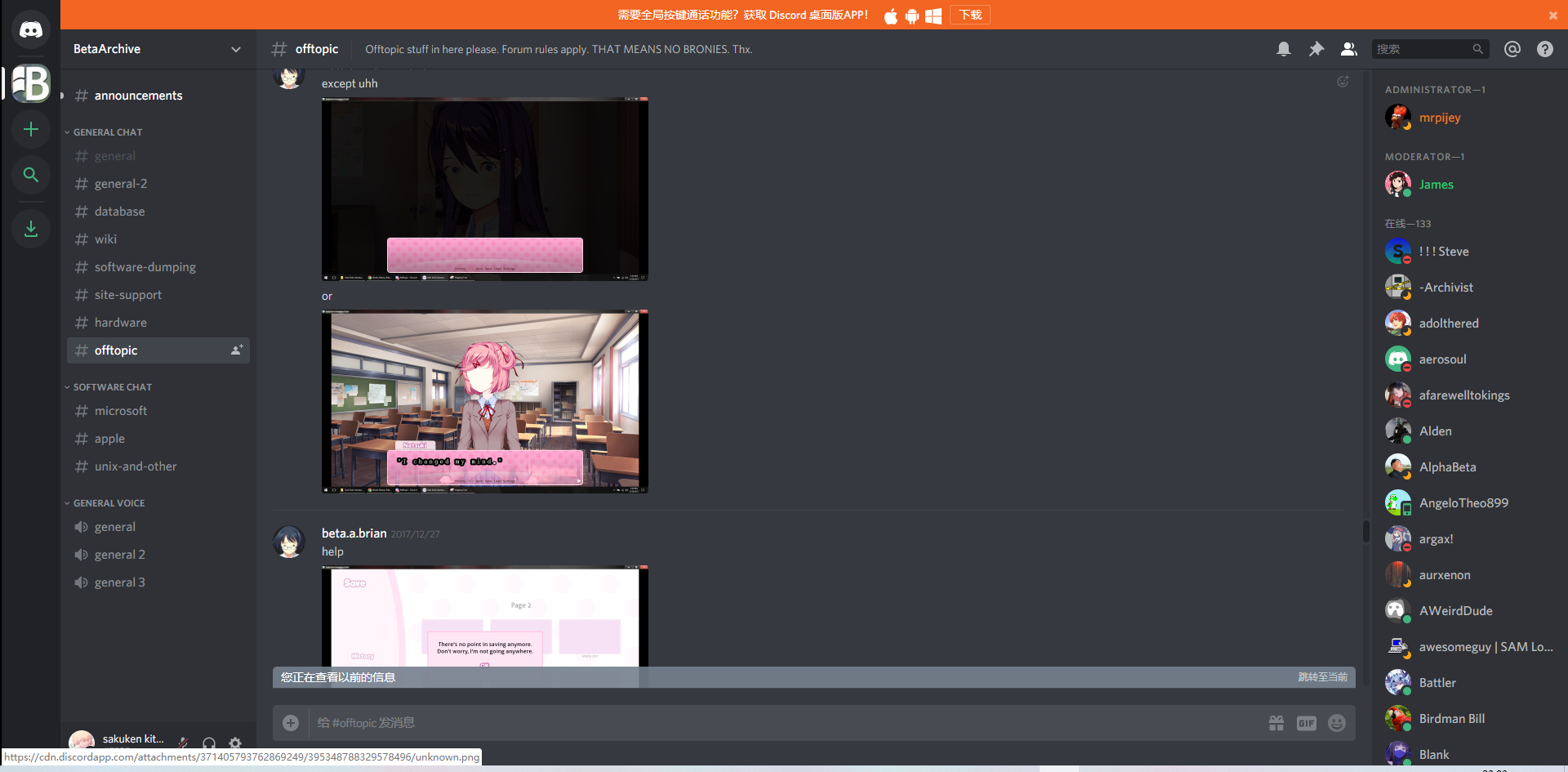The width and height of the screenshot is (1568, 772).
Task: Jump to present via 跳转至当前
Action: 1322,677
